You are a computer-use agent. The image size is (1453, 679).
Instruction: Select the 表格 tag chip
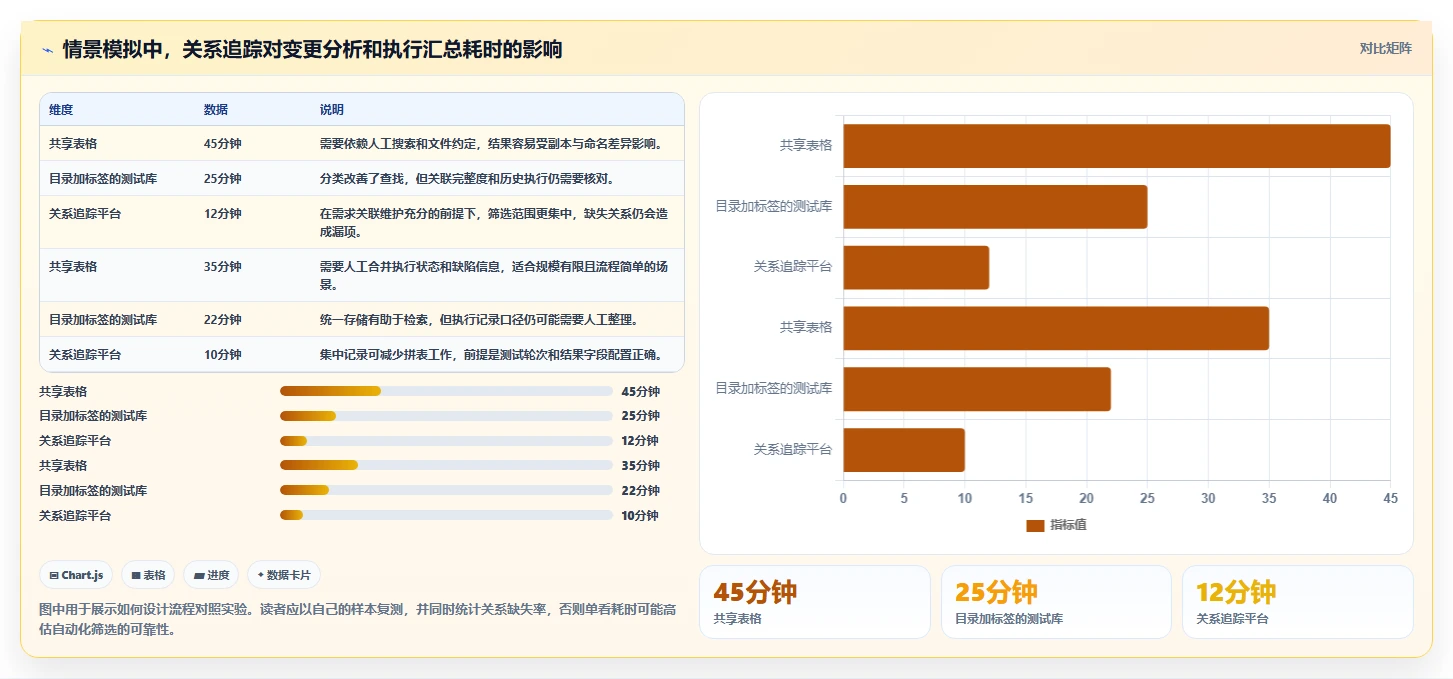pyautogui.click(x=148, y=575)
